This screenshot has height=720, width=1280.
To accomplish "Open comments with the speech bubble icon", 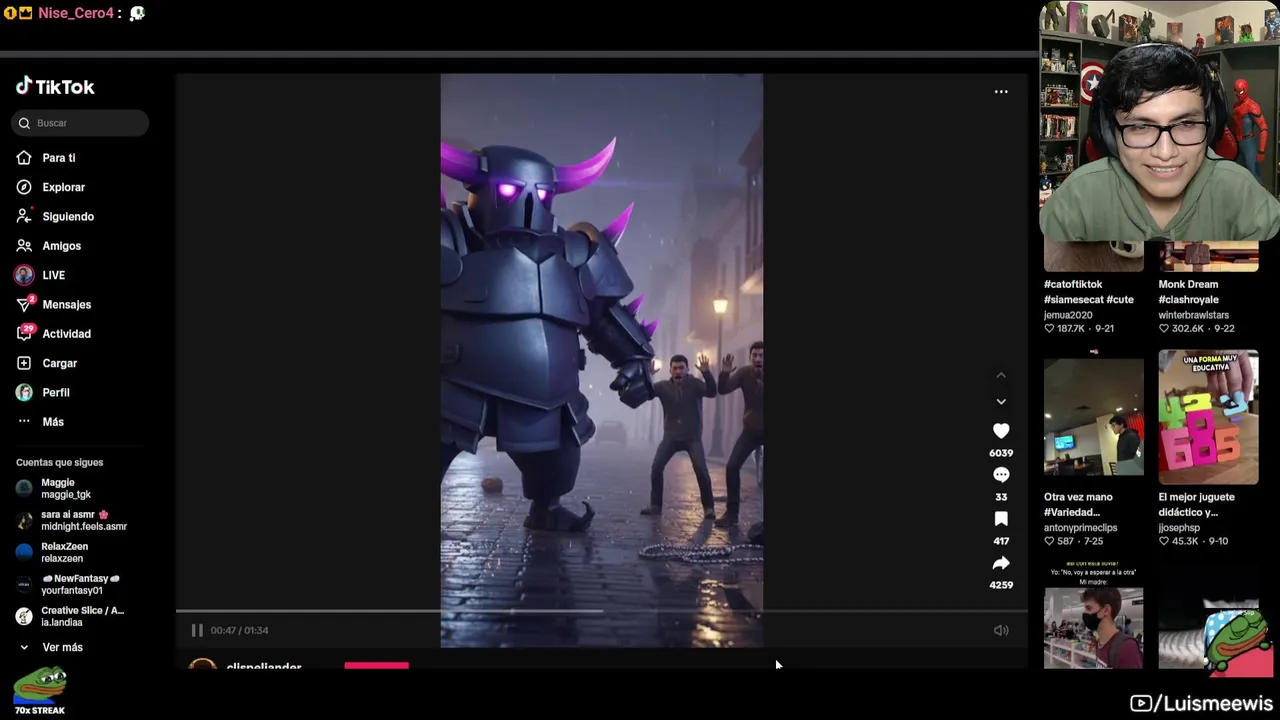I will tap(1001, 475).
